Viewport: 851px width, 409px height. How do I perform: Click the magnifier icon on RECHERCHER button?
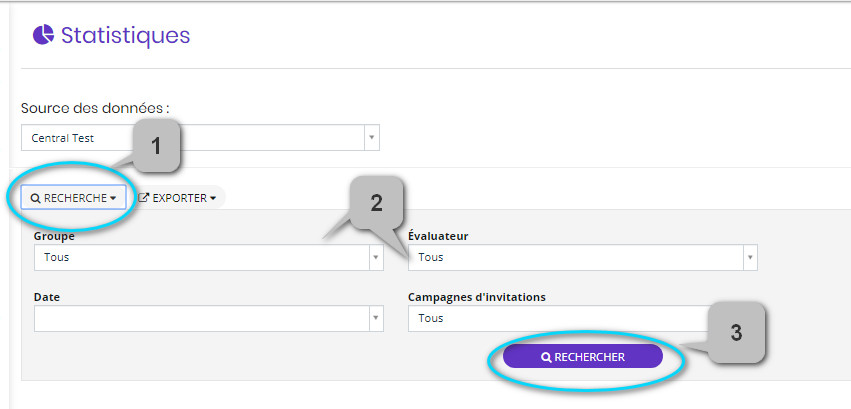[x=547, y=357]
